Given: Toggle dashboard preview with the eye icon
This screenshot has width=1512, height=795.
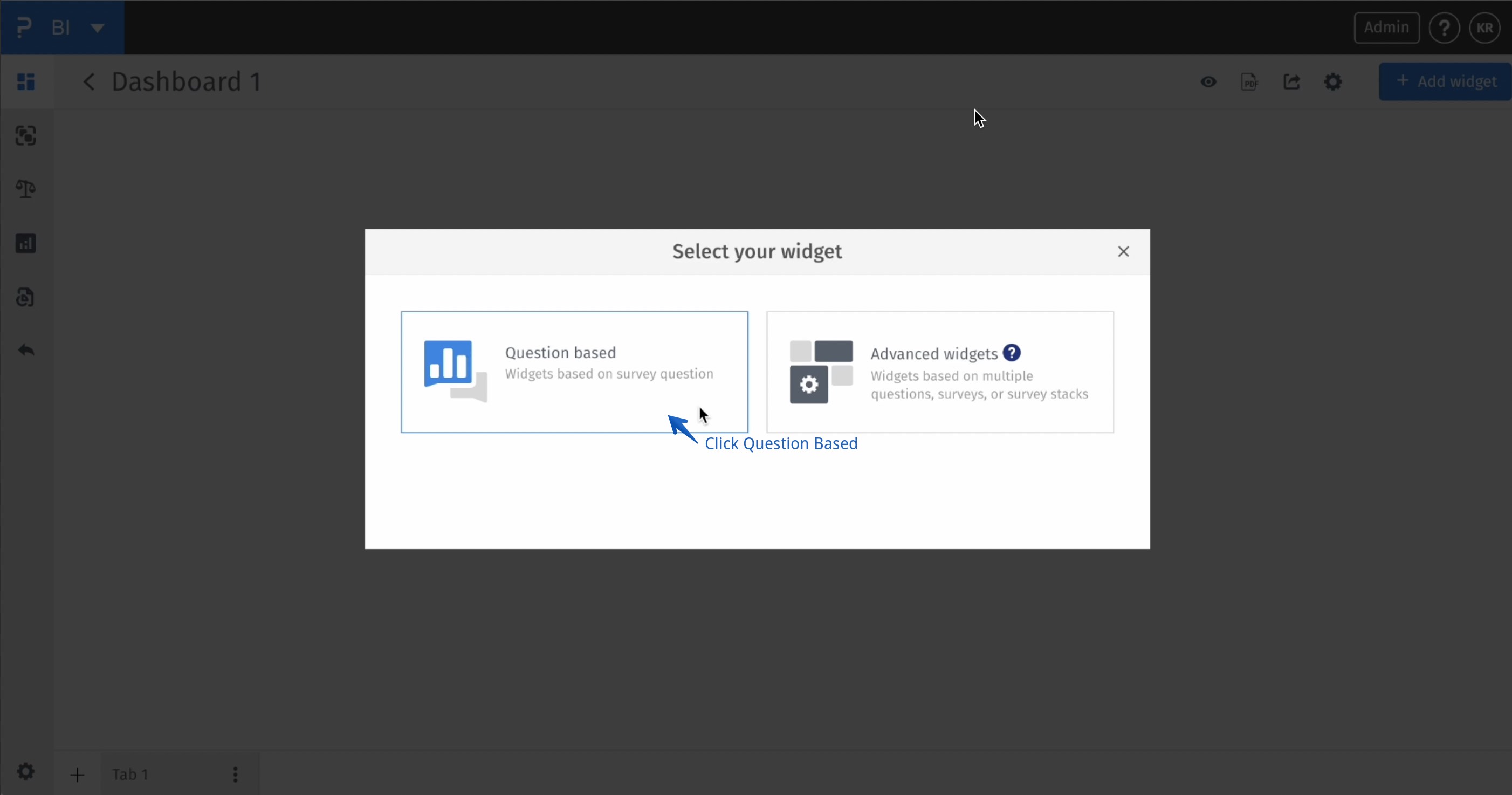Looking at the screenshot, I should coord(1208,81).
